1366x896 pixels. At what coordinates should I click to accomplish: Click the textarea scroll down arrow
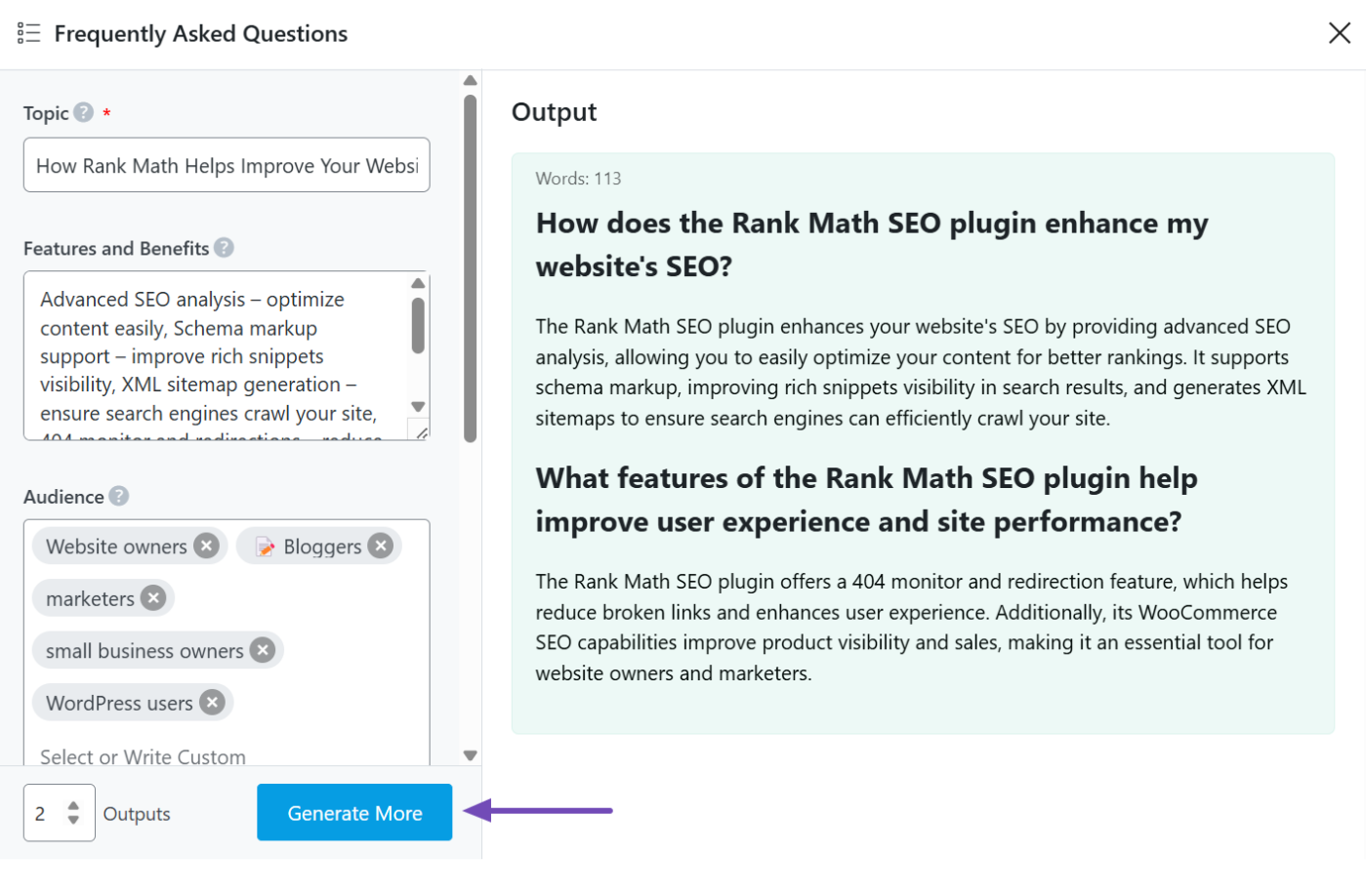(418, 407)
